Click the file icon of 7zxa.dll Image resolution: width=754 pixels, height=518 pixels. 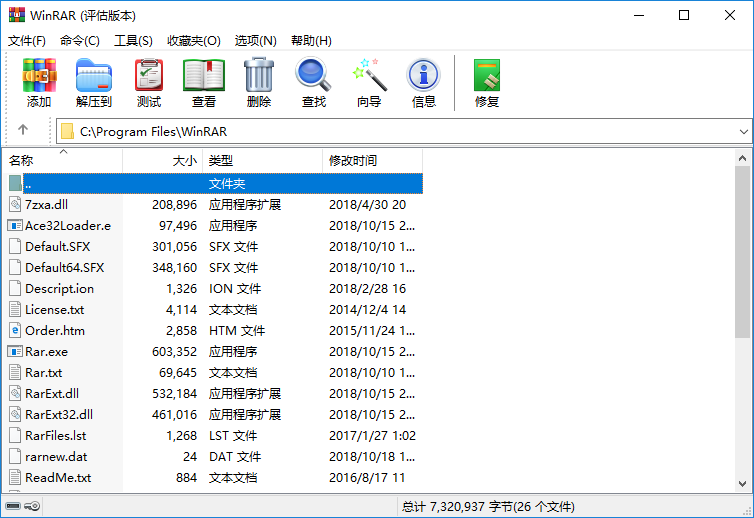pos(15,204)
